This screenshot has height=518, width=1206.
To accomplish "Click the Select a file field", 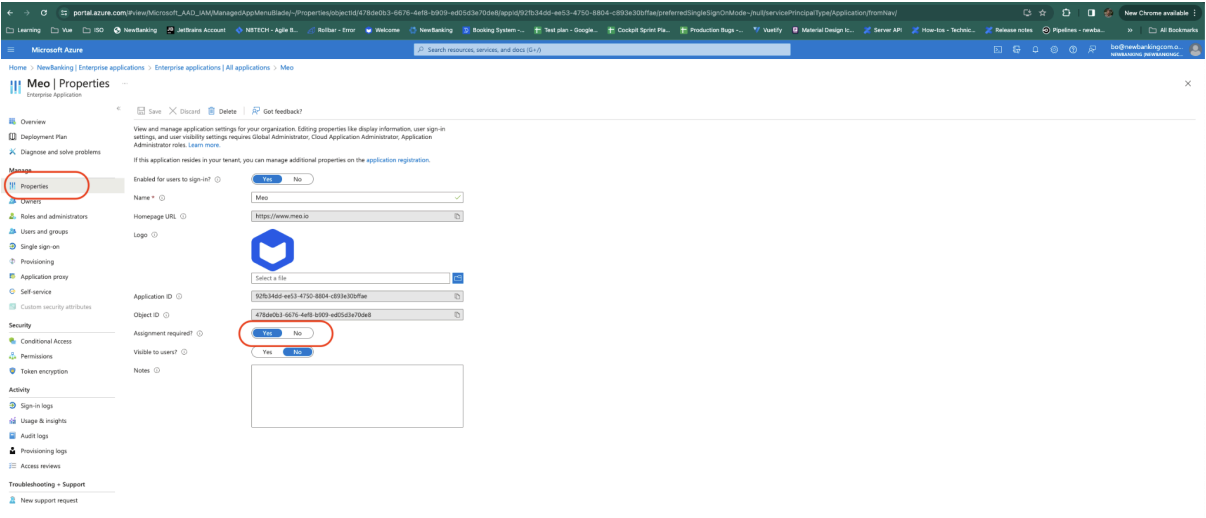I will [x=350, y=278].
